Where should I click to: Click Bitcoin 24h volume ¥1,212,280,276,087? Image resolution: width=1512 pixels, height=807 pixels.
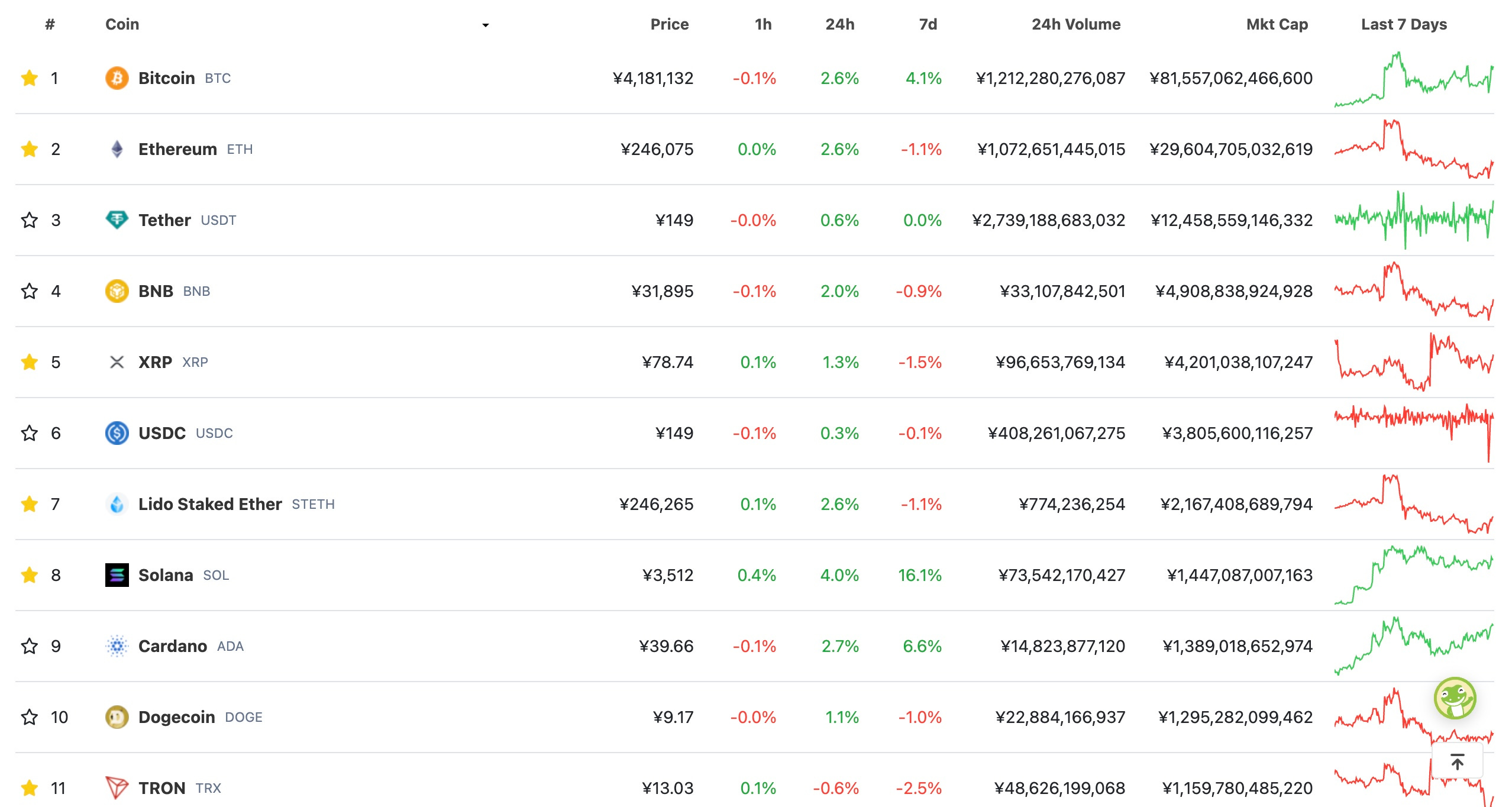coord(1051,78)
